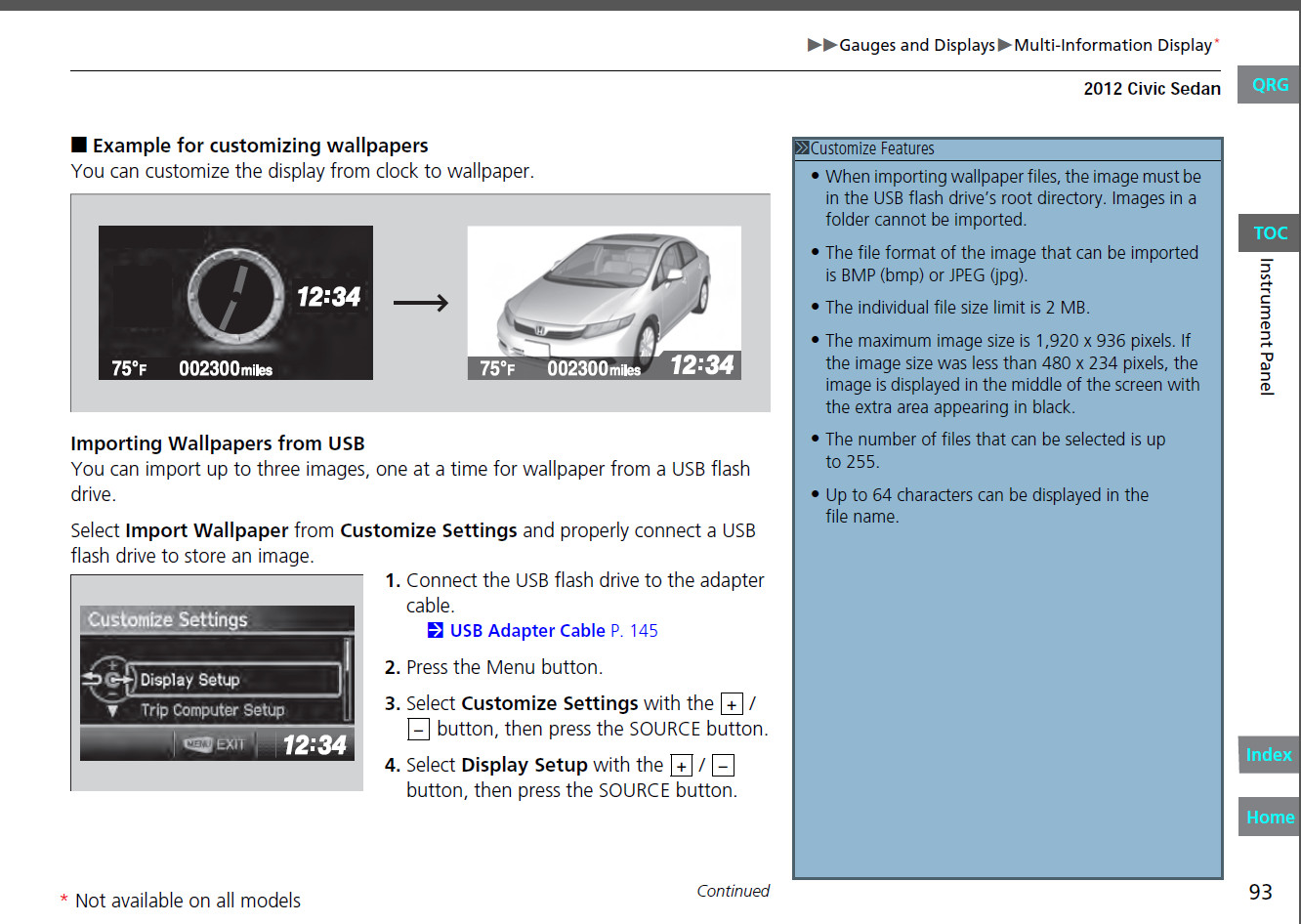Click the MENU EXIT label in the illustration
1301x924 pixels.
coord(214,744)
